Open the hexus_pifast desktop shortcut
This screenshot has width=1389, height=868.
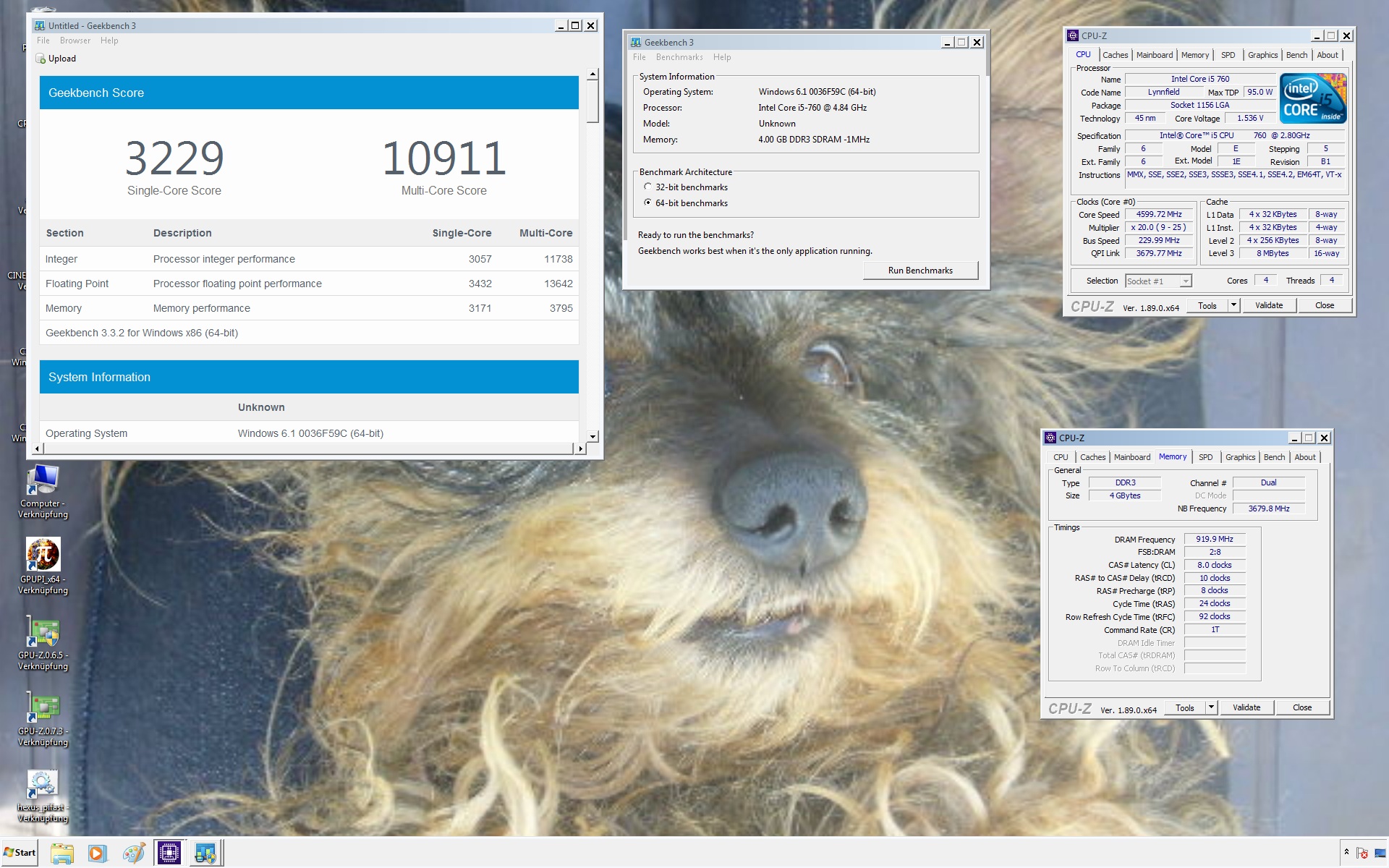[43, 796]
